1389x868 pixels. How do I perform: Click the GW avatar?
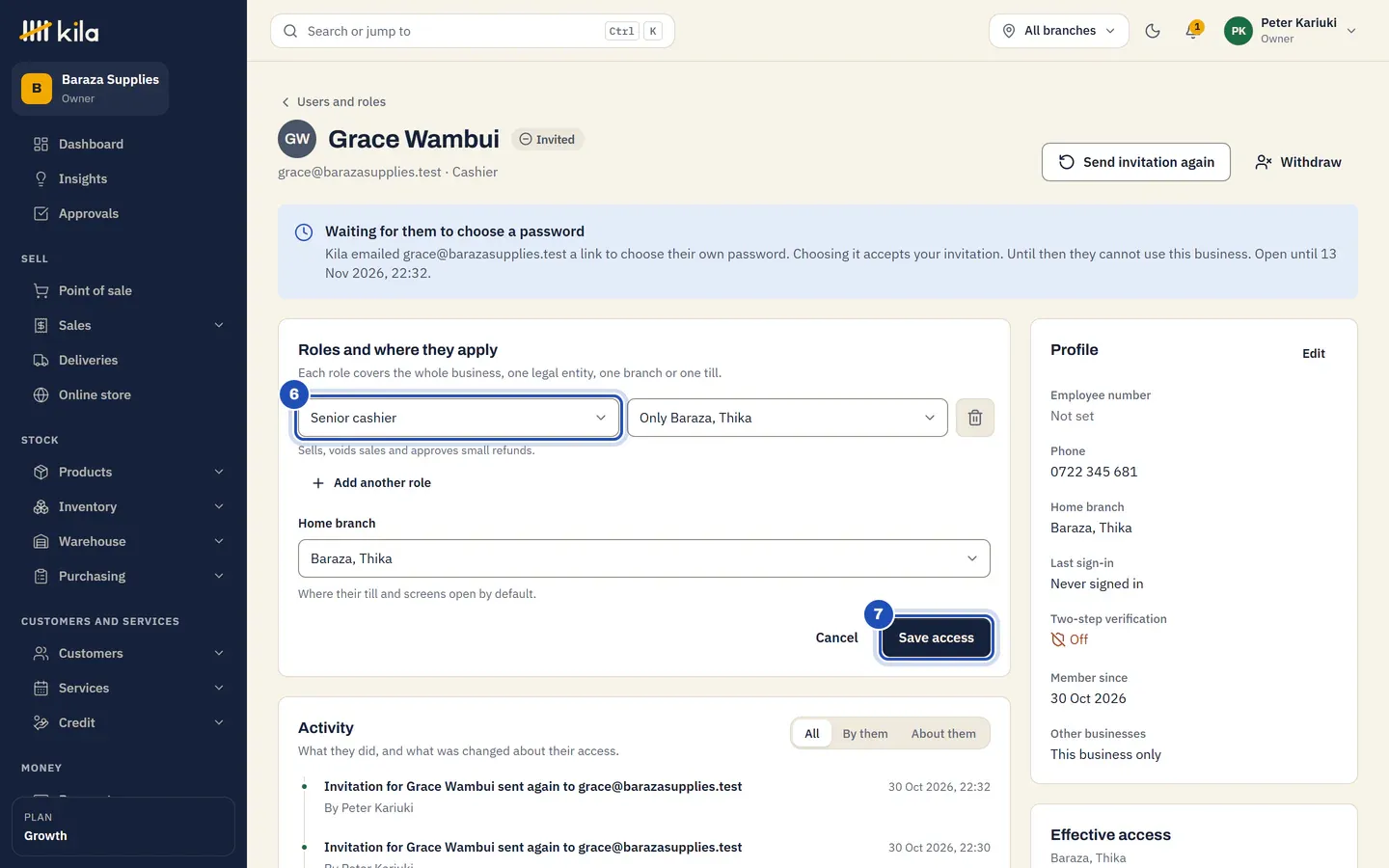tap(297, 139)
